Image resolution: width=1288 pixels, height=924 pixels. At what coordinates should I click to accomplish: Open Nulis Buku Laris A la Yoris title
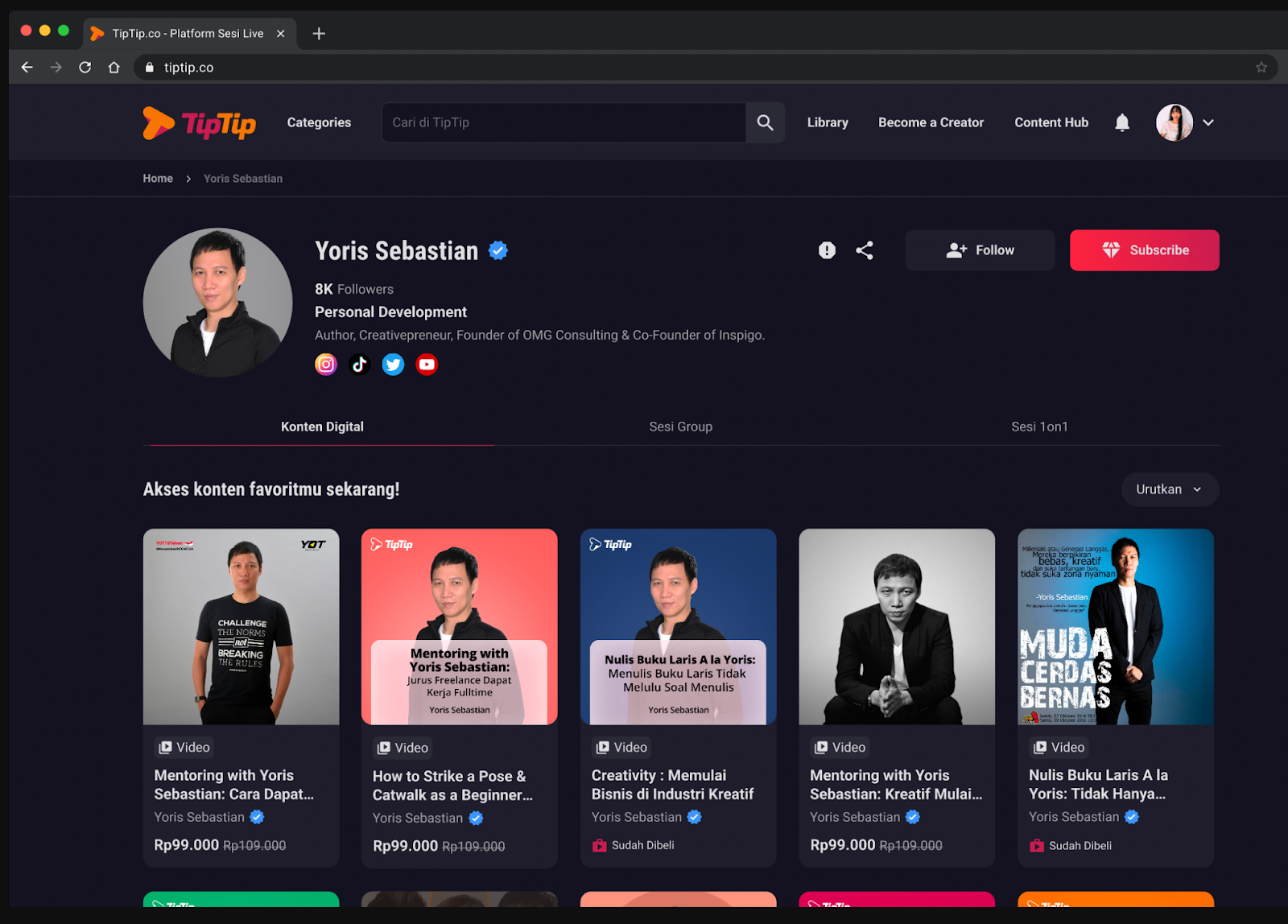(1098, 785)
